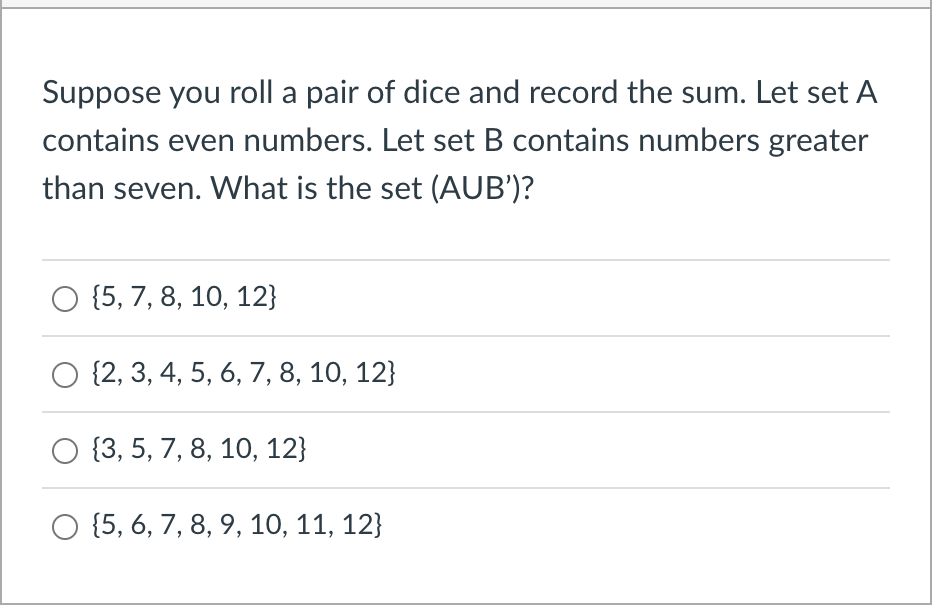Choose the shortest answer set option
This screenshot has width=936, height=612.
pyautogui.click(x=183, y=296)
